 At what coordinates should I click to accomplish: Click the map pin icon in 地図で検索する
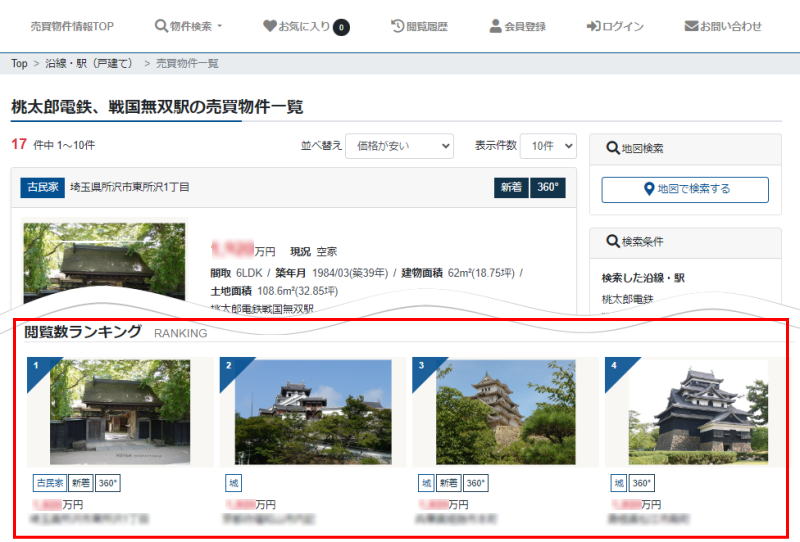(x=649, y=189)
